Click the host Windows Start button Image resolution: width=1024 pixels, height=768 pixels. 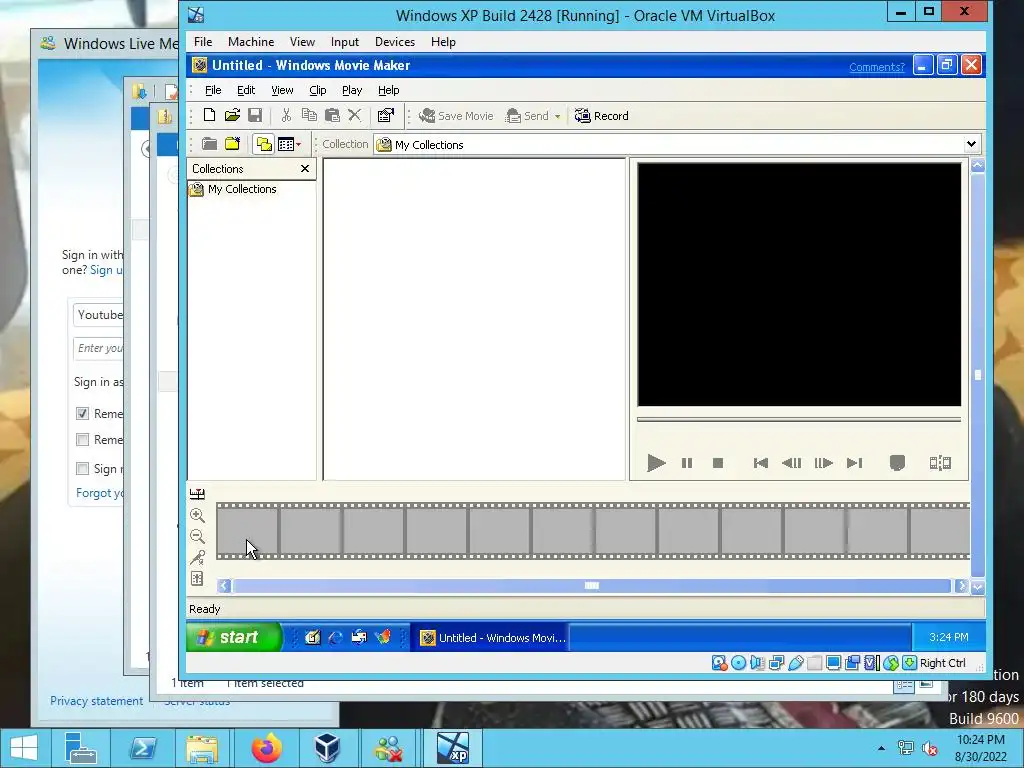(24, 748)
